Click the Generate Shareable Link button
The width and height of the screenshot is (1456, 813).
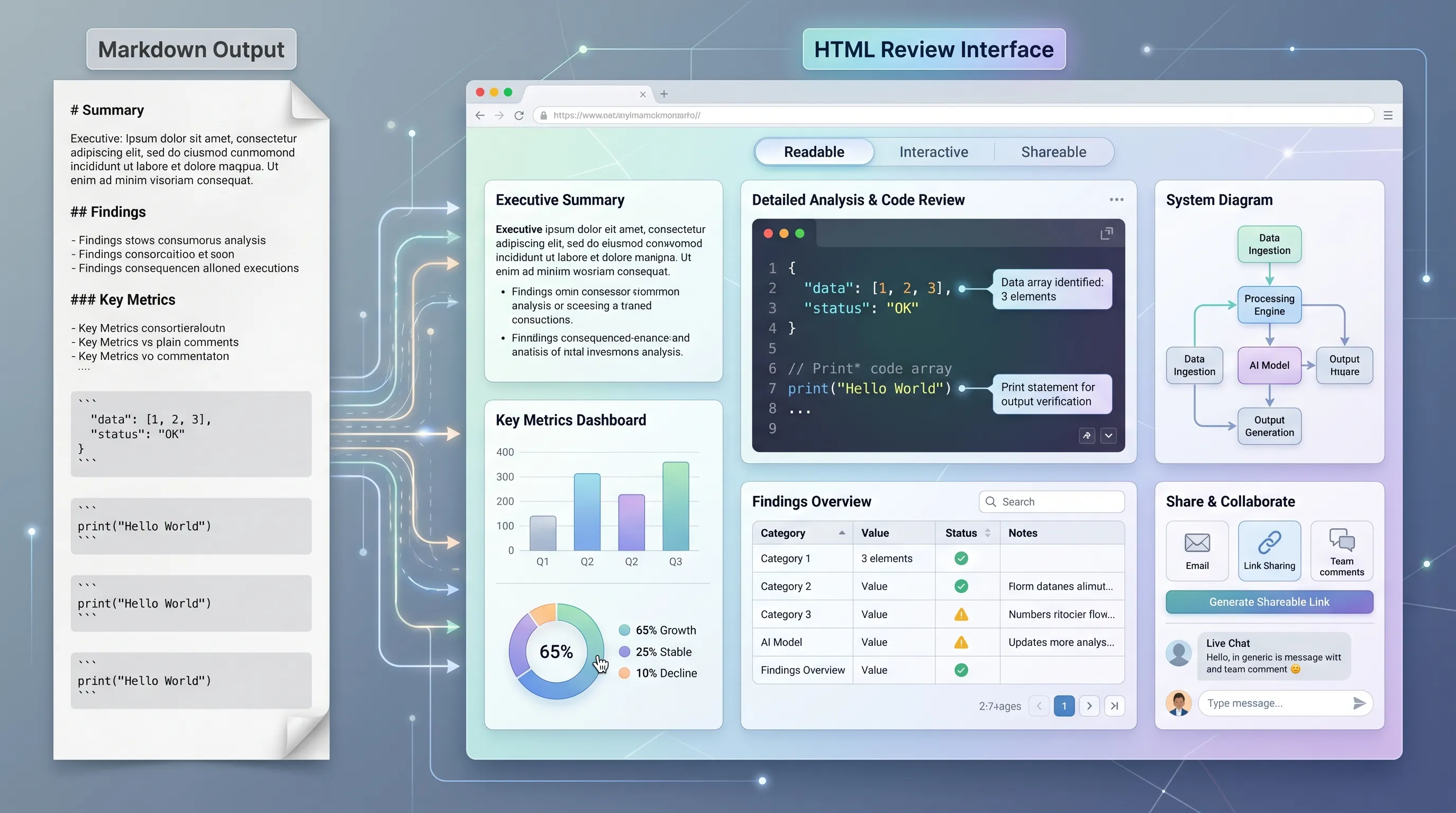coord(1269,602)
